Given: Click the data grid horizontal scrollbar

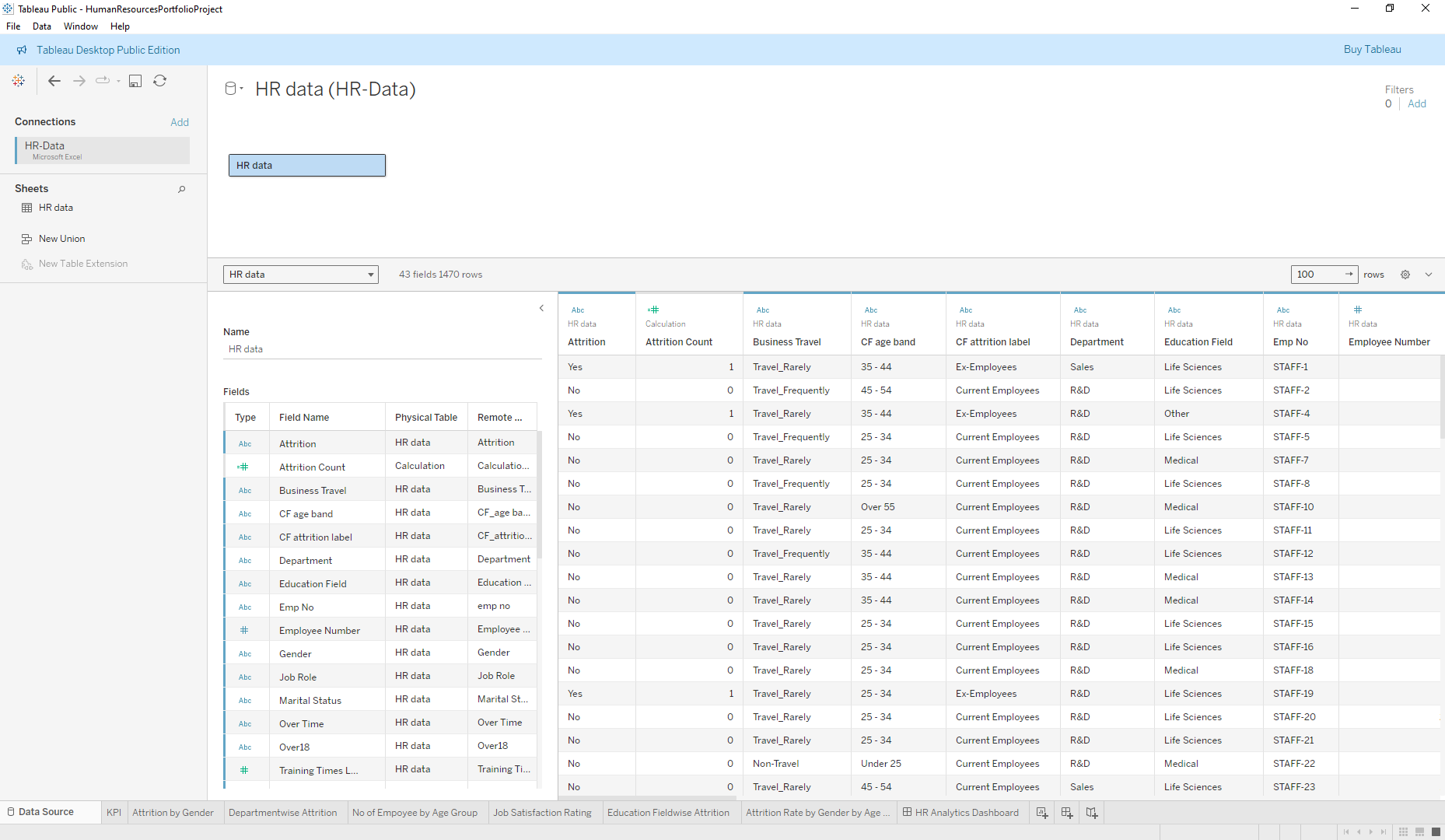Looking at the screenshot, I should click(x=647, y=797).
